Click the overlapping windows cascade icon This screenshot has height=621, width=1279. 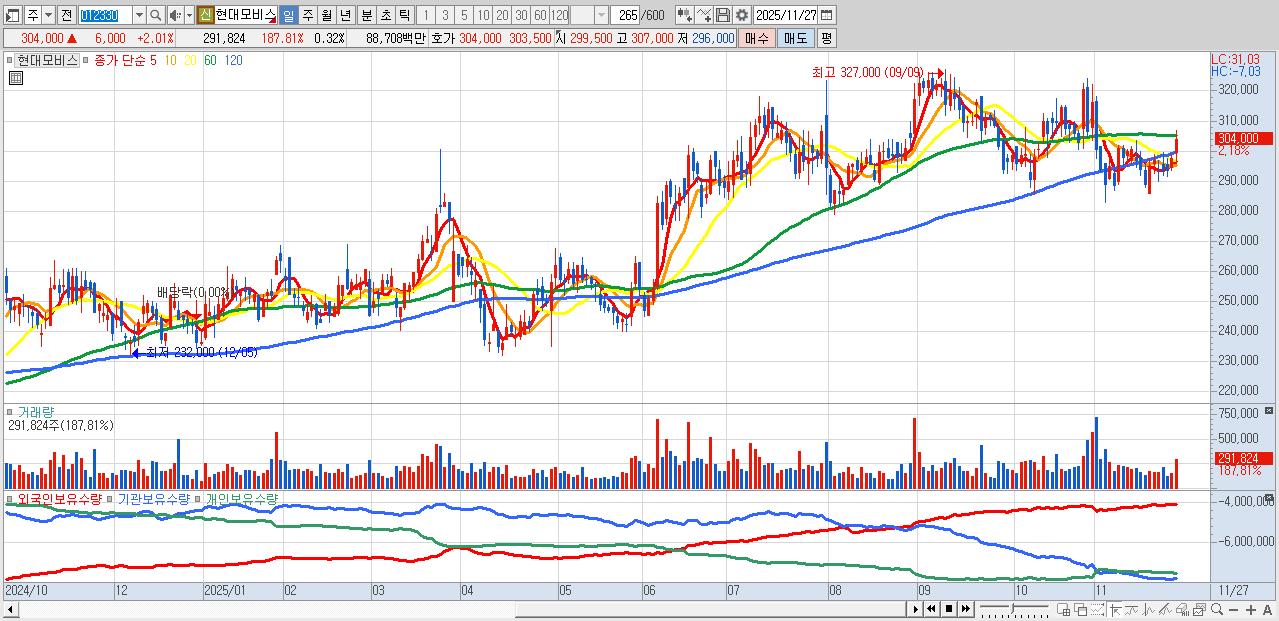(x=1080, y=610)
